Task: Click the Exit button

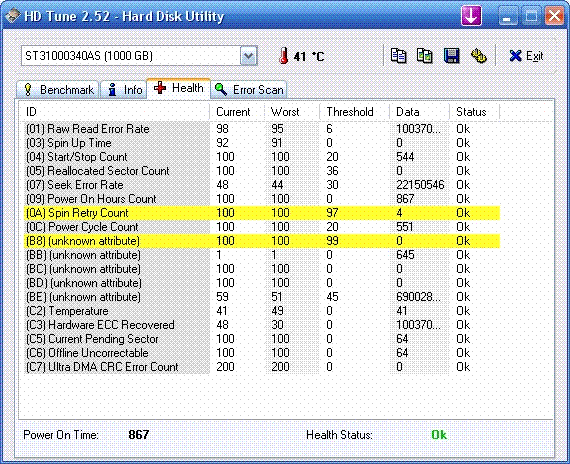Action: tap(526, 56)
